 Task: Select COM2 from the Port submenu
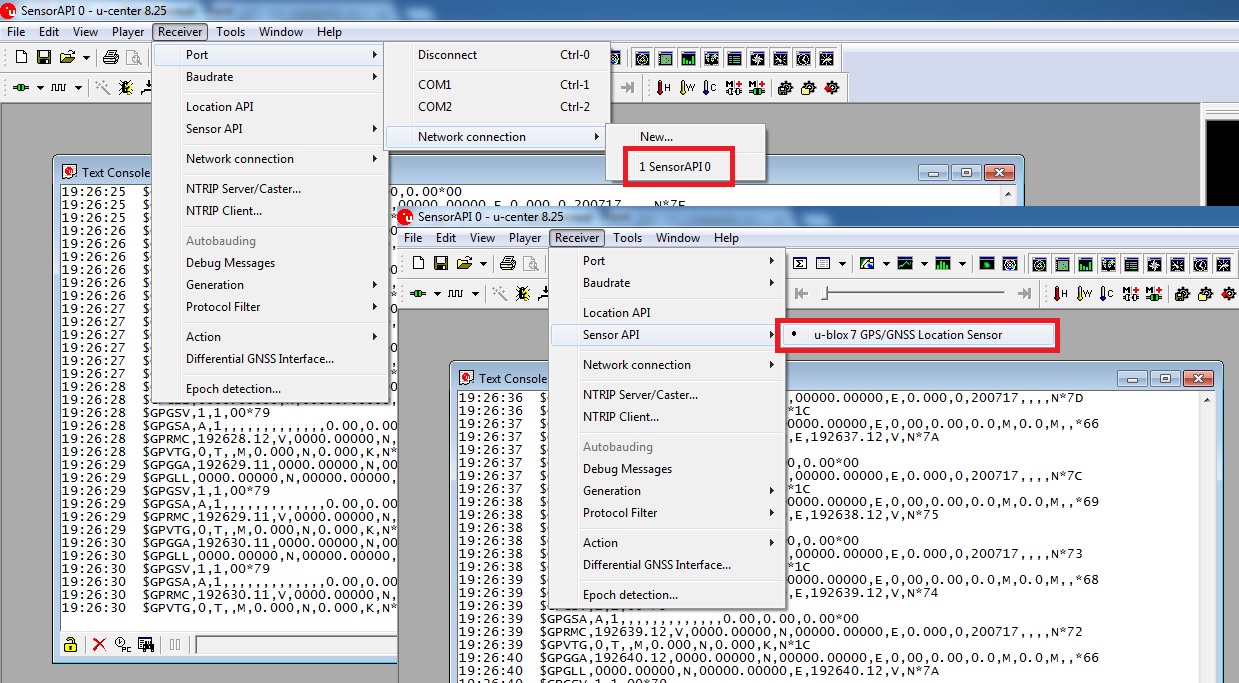point(435,107)
